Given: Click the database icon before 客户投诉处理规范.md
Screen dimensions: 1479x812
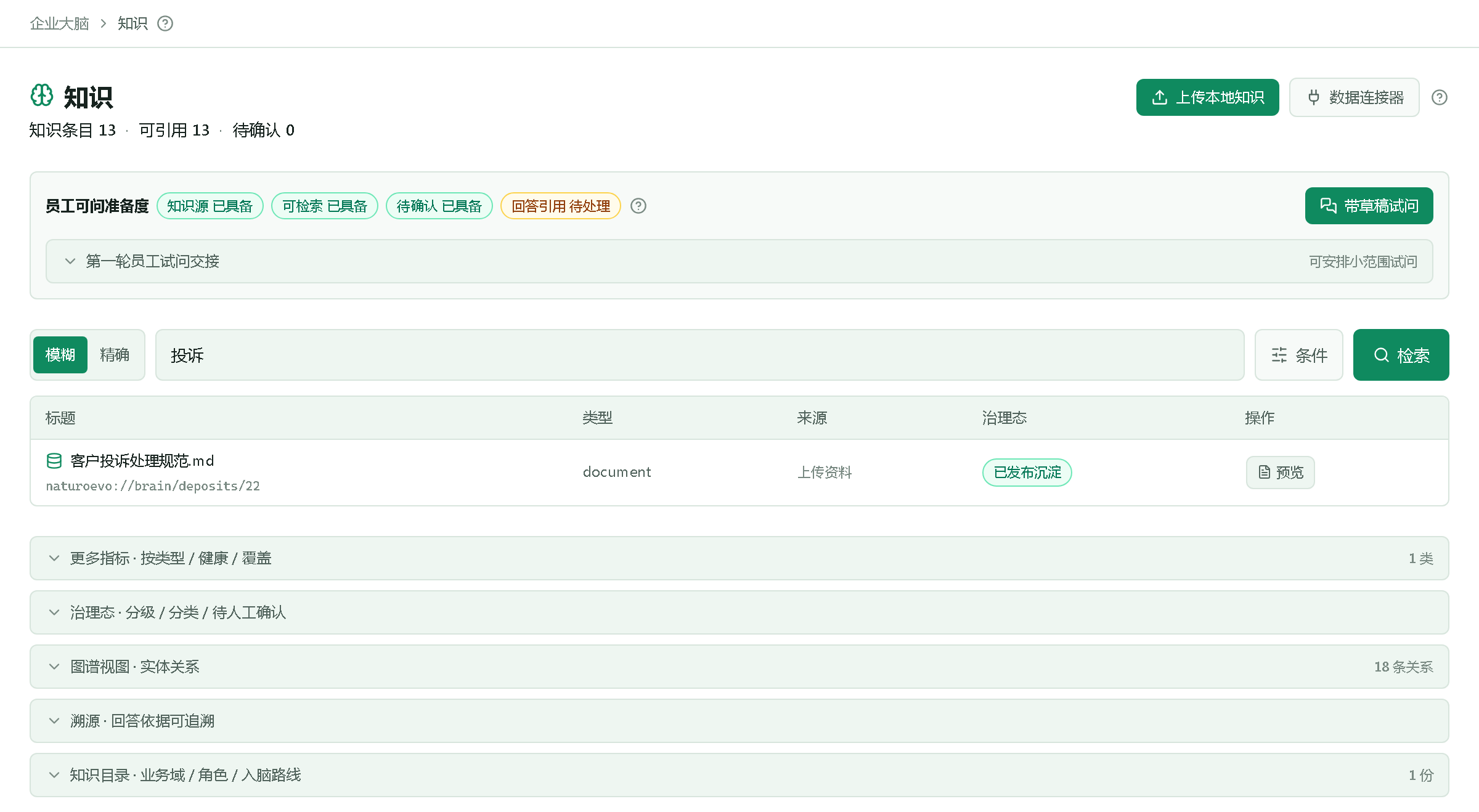Looking at the screenshot, I should point(54,461).
